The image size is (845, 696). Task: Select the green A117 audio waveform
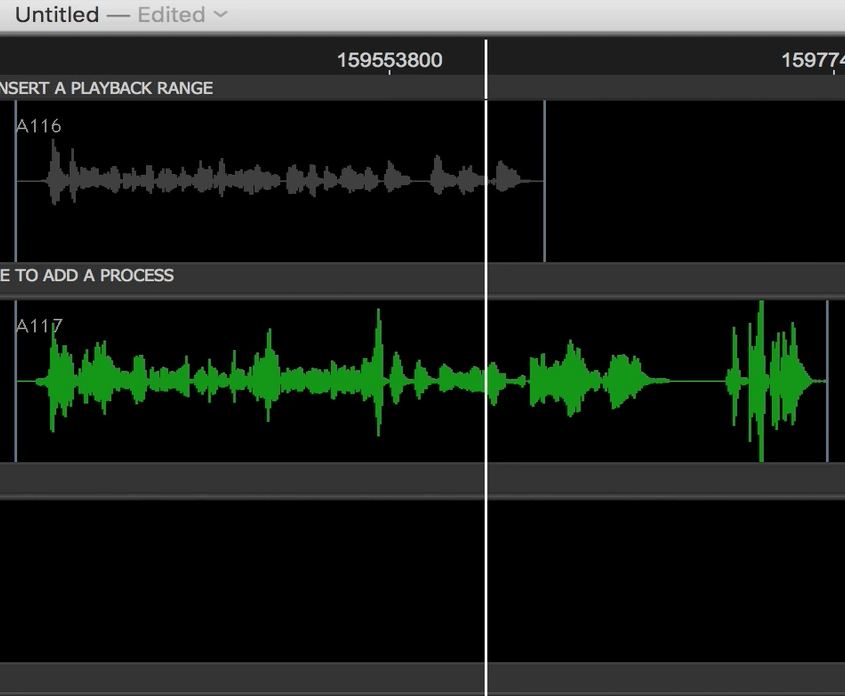point(300,381)
